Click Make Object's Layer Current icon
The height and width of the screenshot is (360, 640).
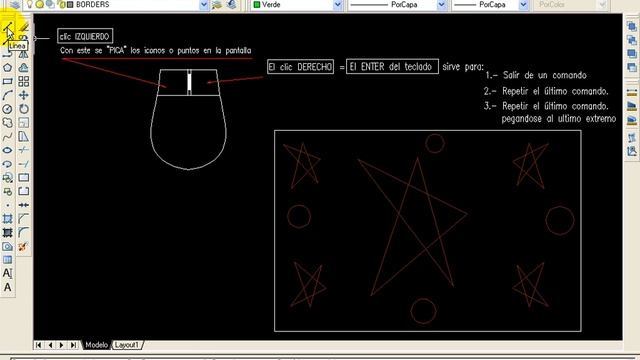[217, 4]
